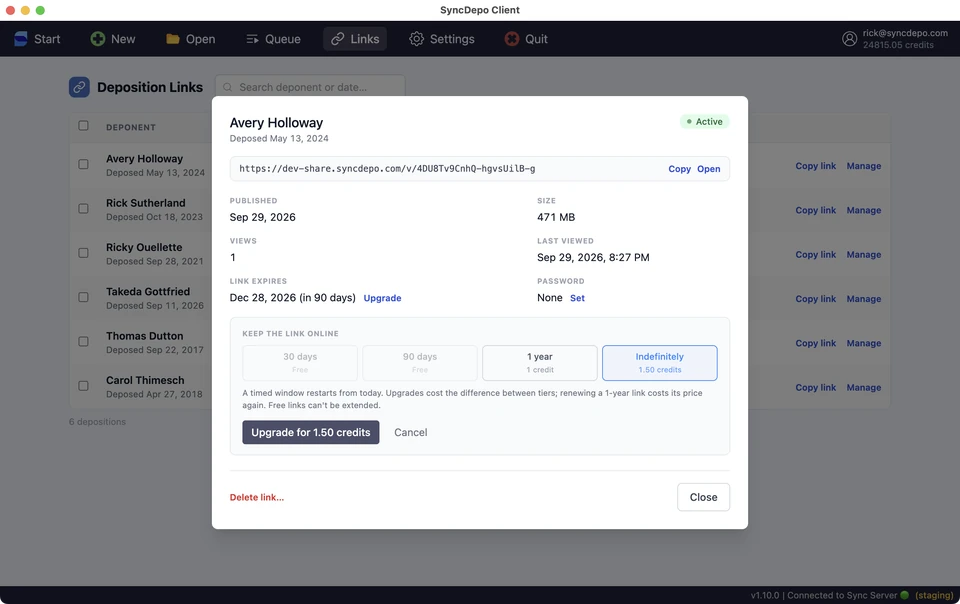Viewport: 960px width, 604px height.
Task: Select the 1 year tier option
Action: click(540, 363)
